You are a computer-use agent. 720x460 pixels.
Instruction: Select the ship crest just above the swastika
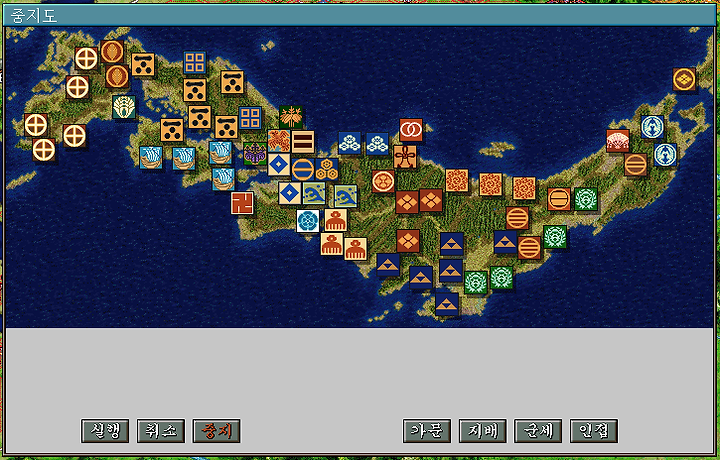223,179
